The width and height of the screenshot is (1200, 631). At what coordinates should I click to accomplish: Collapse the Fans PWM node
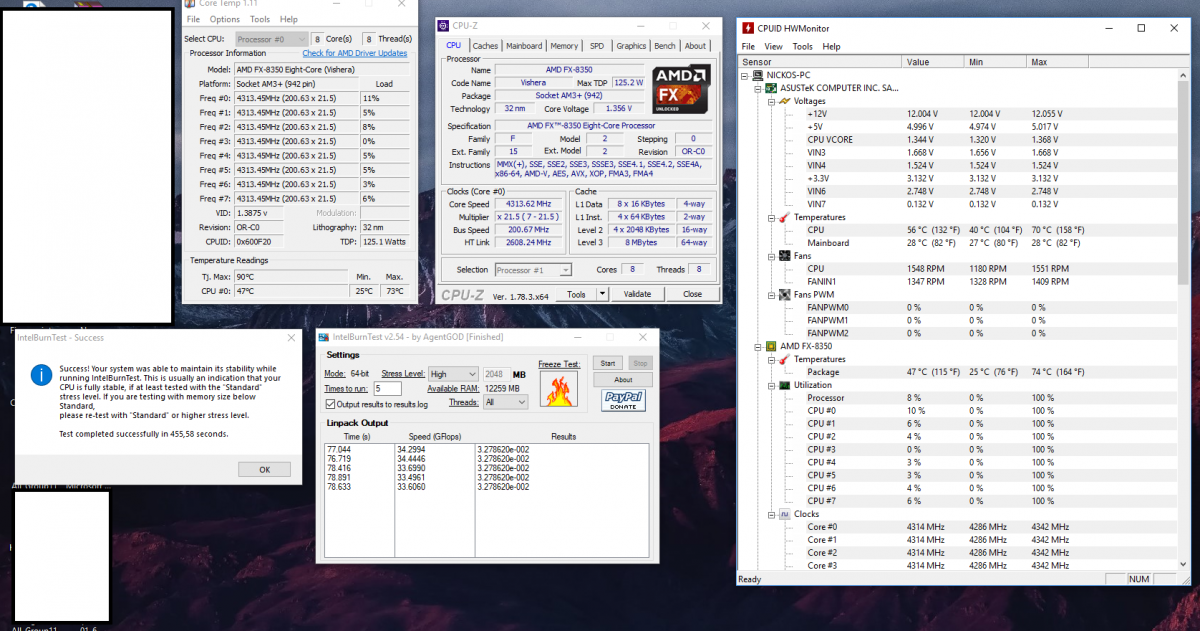pos(771,295)
